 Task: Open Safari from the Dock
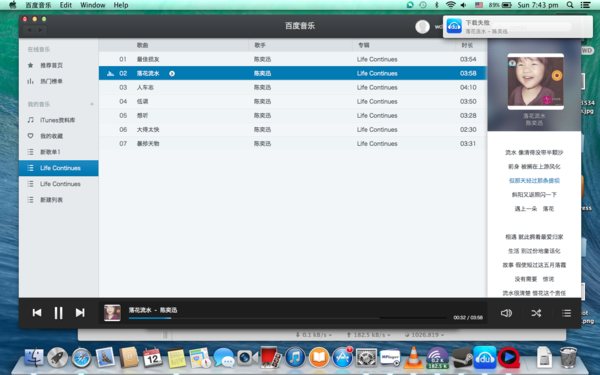point(81,358)
